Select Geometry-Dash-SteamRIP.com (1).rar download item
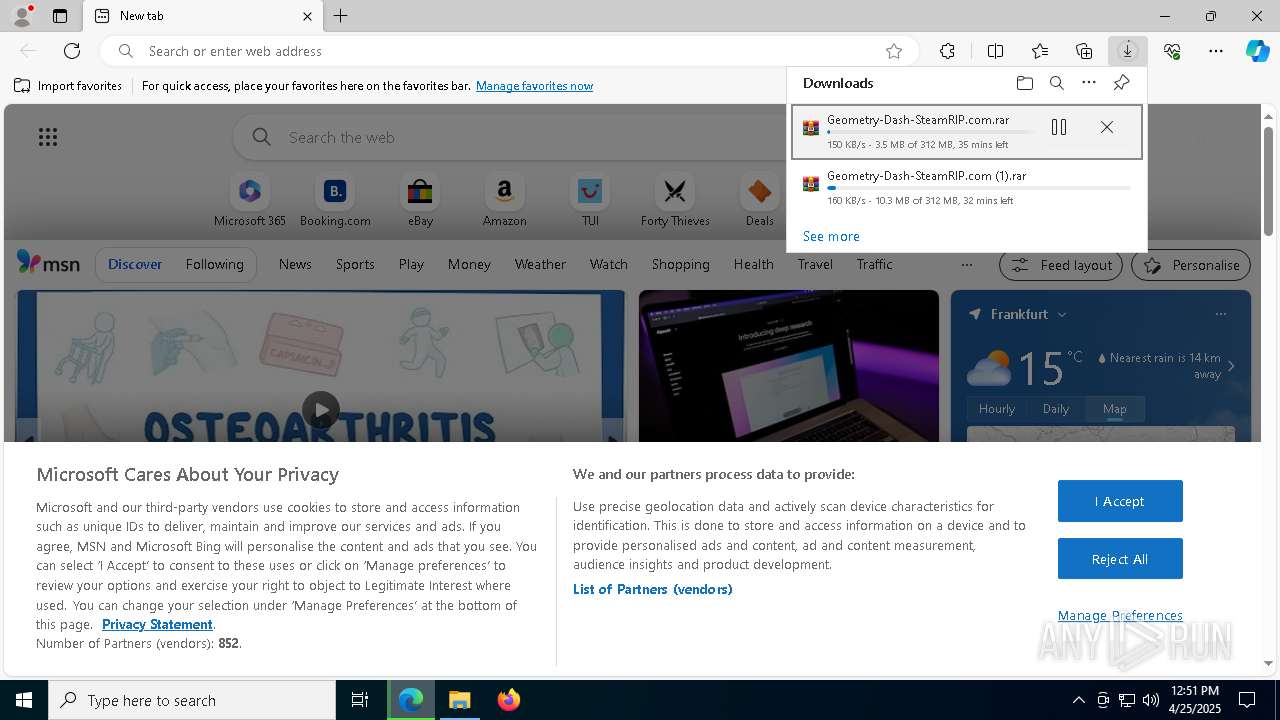The image size is (1280, 720). pos(966,187)
